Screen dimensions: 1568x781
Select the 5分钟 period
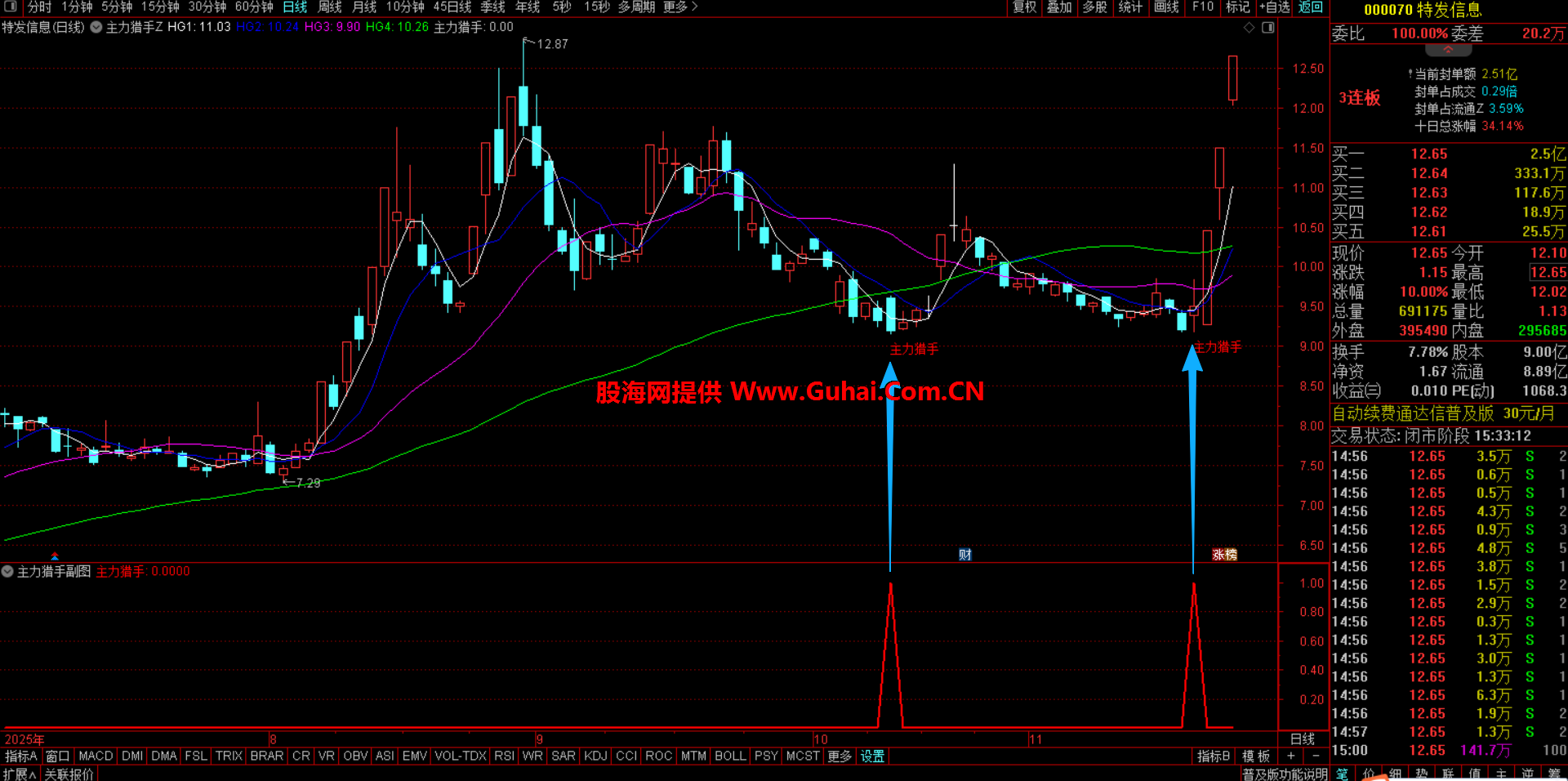tap(117, 7)
